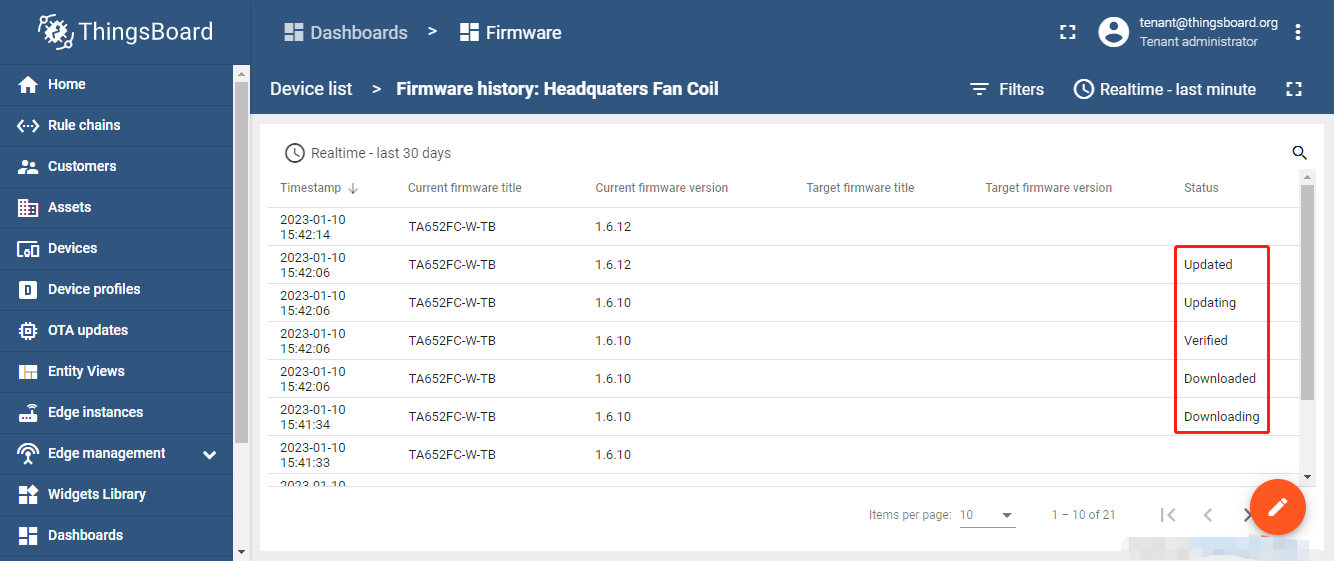This screenshot has width=1334, height=561.
Task: Sort by Status column header
Action: pyautogui.click(x=1201, y=188)
